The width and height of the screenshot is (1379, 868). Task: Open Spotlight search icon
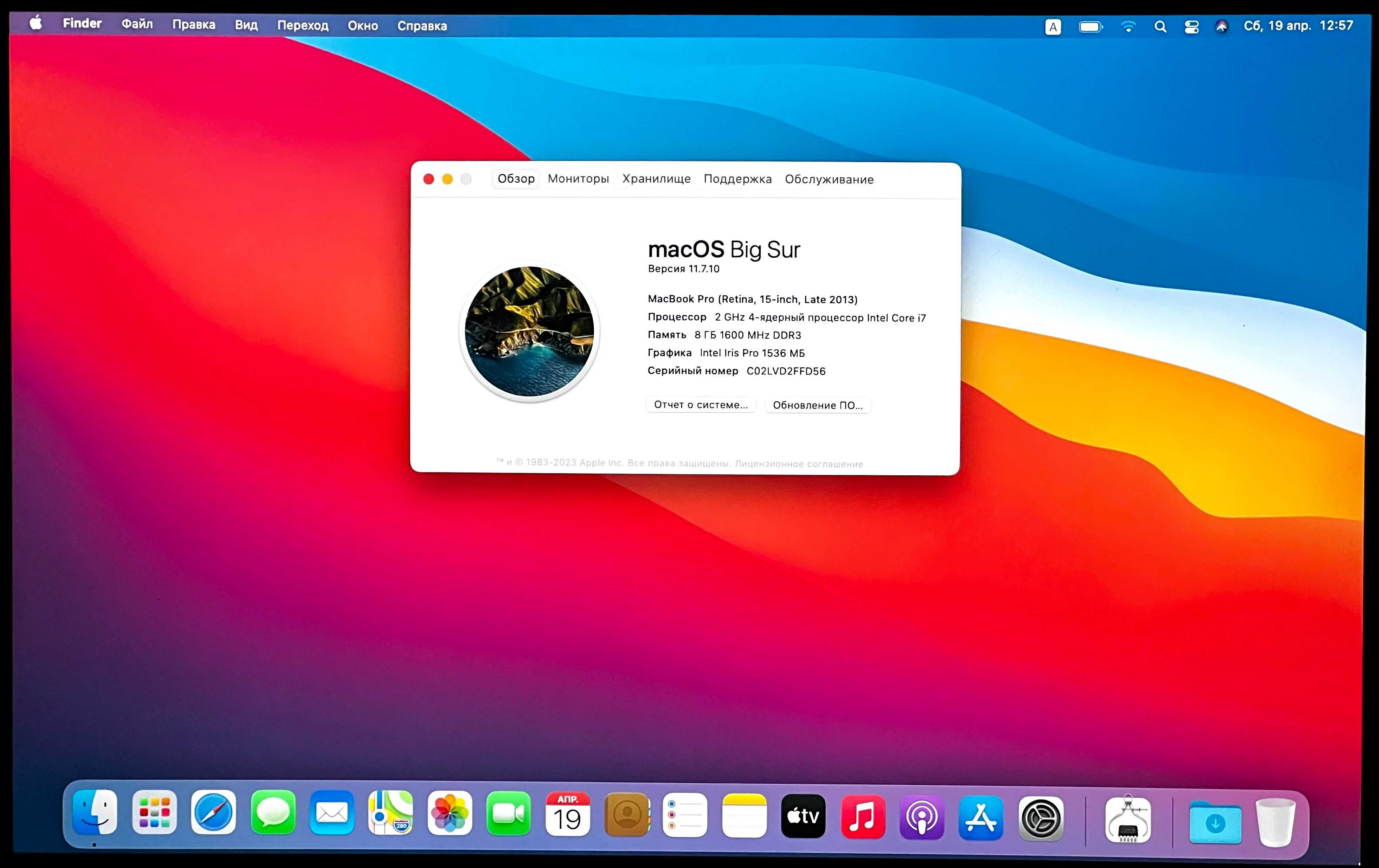pos(1160,27)
